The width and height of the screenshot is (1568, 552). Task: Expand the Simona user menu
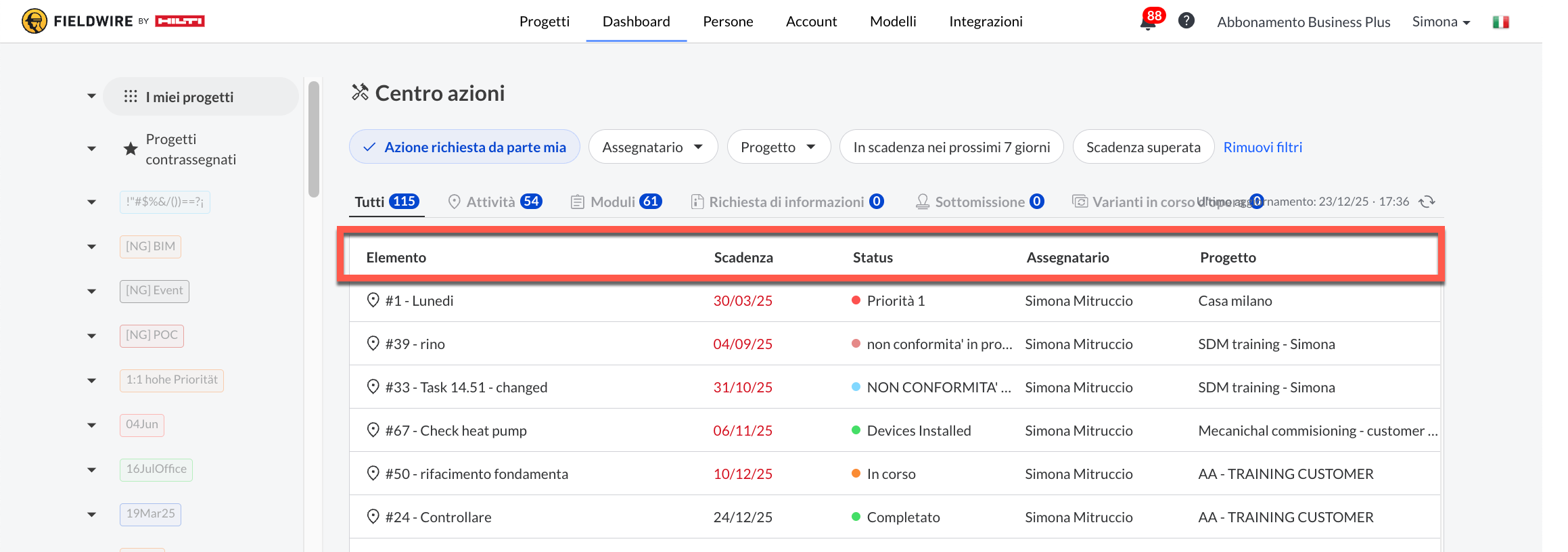tap(1441, 22)
